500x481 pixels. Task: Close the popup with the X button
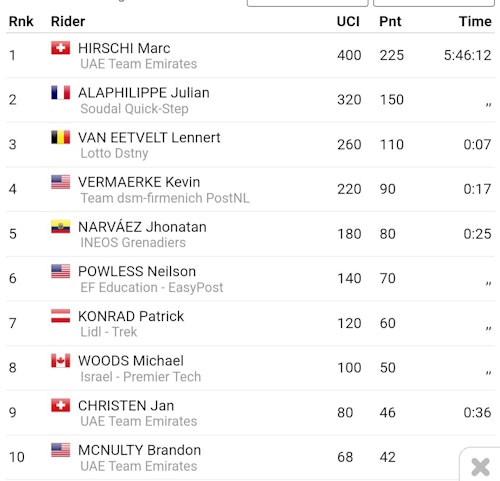coord(480,467)
